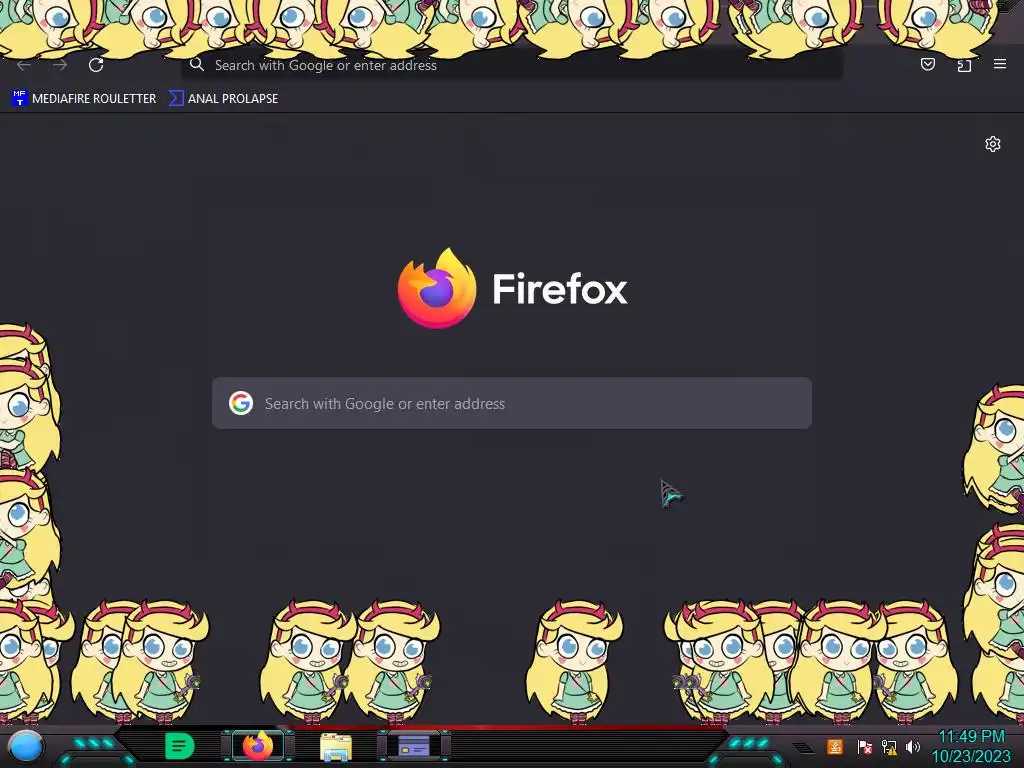
Task: Go forward using the forward arrow
Action: pos(60,65)
